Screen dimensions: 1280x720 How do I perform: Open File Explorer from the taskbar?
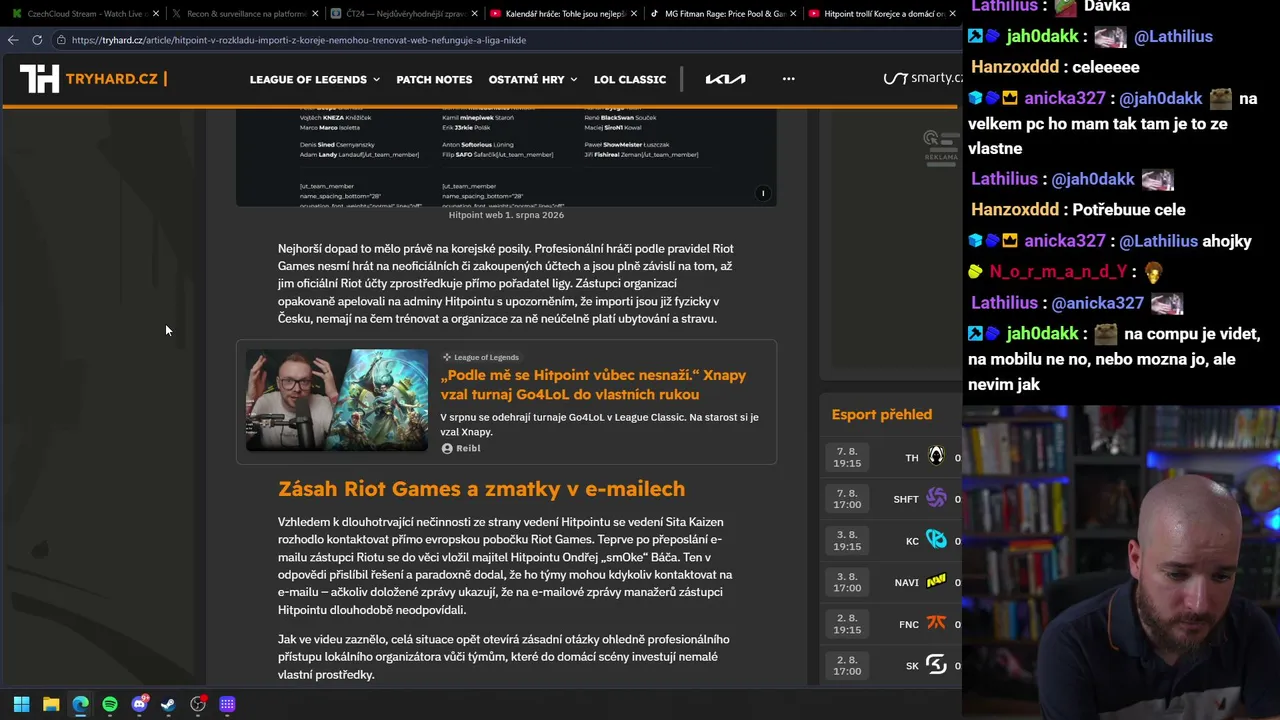pyautogui.click(x=51, y=704)
